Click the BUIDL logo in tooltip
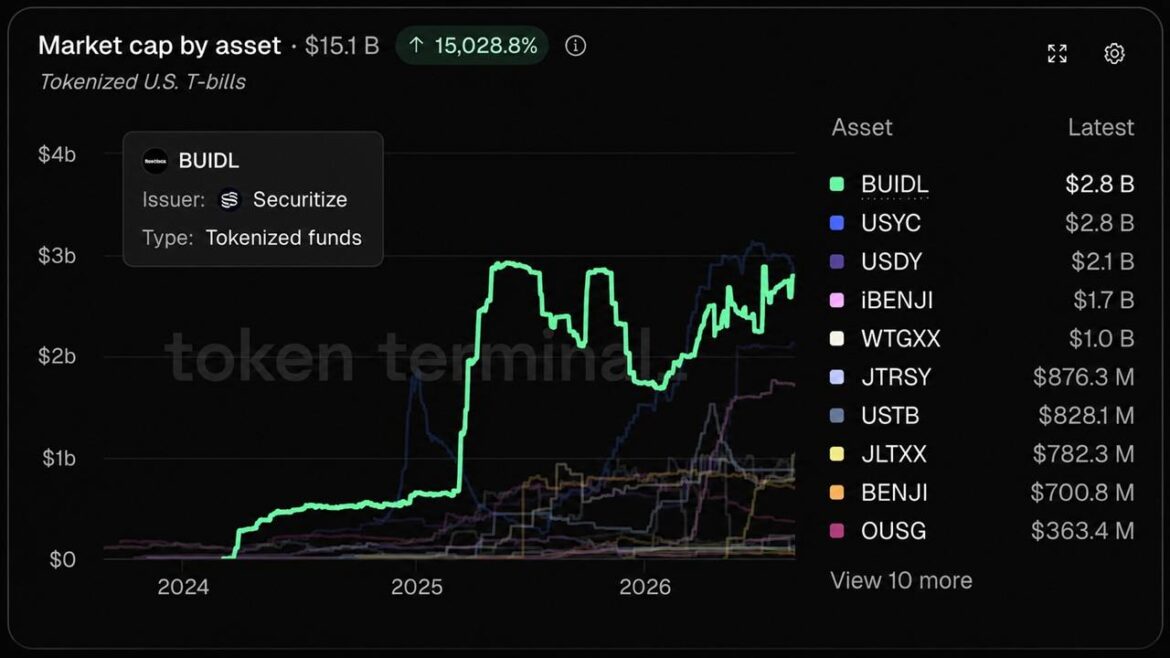This screenshot has height=658, width=1170. click(155, 160)
